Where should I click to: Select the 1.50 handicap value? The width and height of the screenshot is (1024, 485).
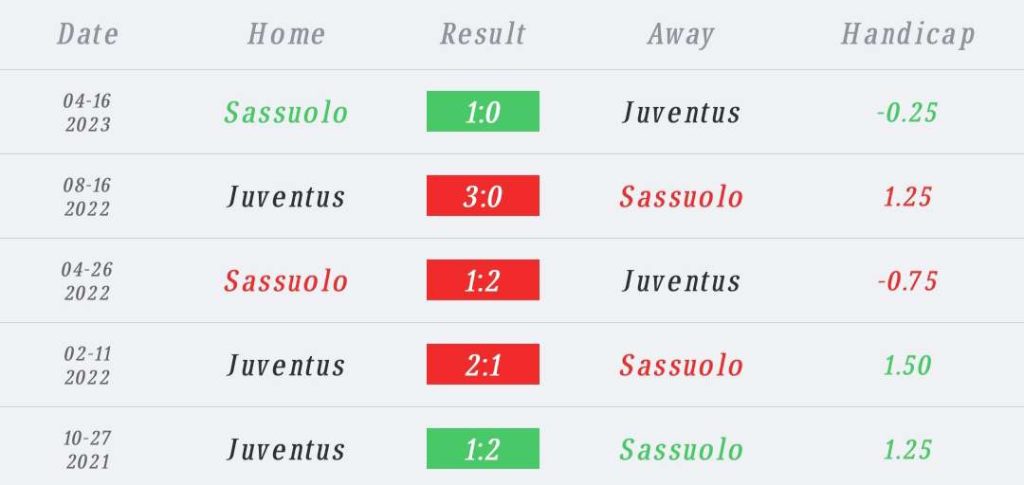click(x=907, y=364)
